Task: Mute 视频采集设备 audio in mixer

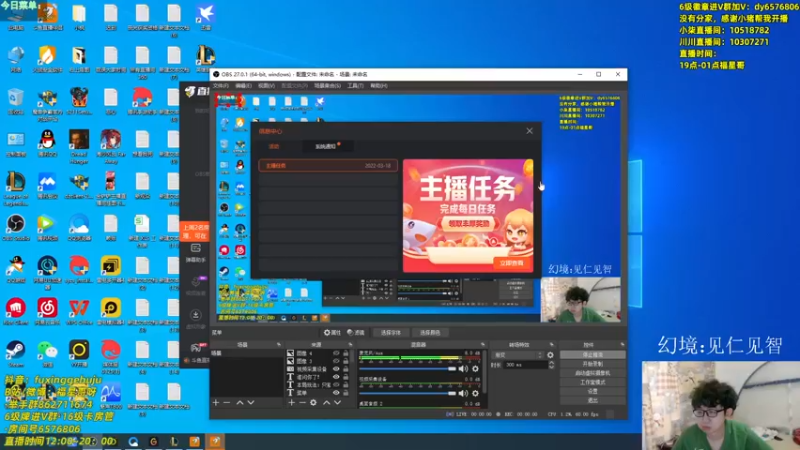Action: pyautogui.click(x=463, y=393)
